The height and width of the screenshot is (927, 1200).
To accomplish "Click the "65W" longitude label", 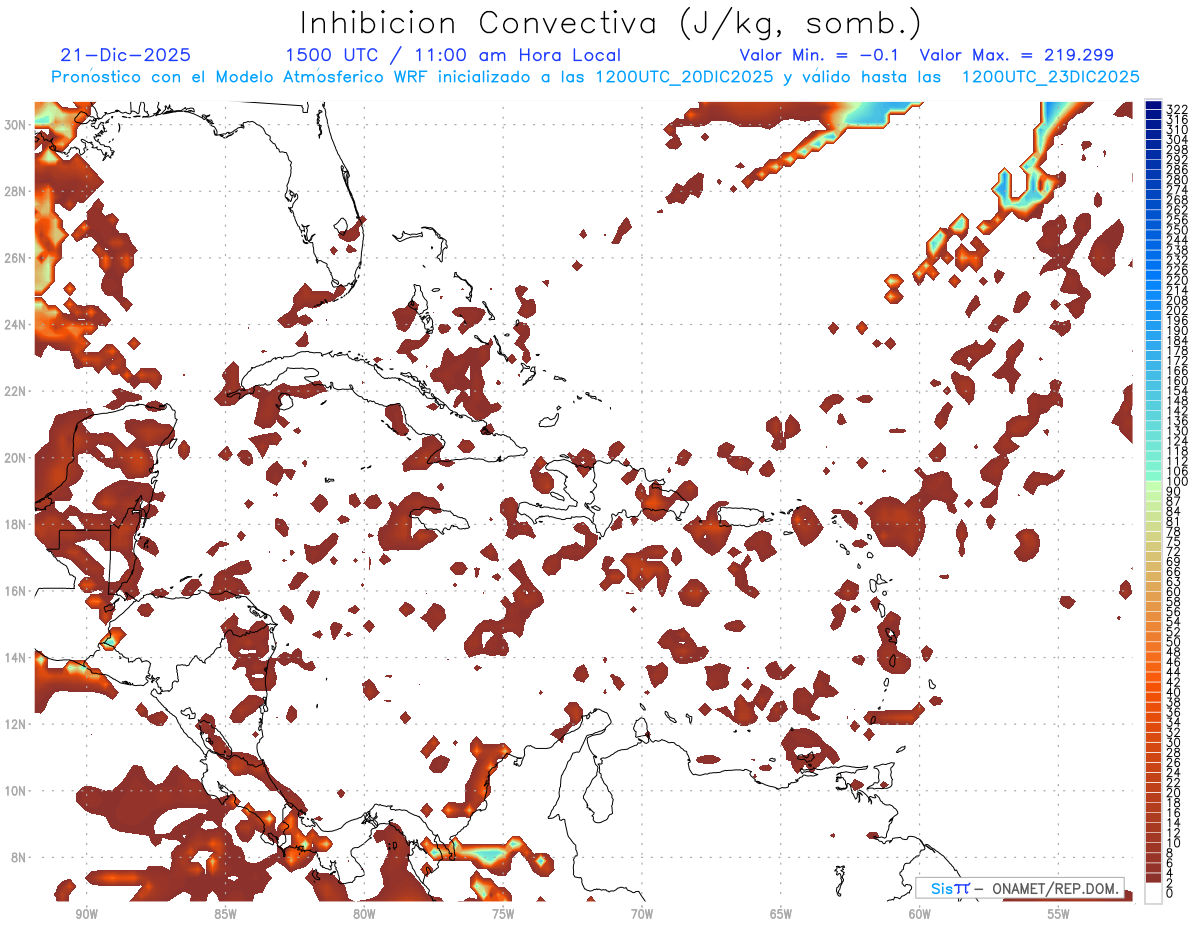I will pos(781,914).
